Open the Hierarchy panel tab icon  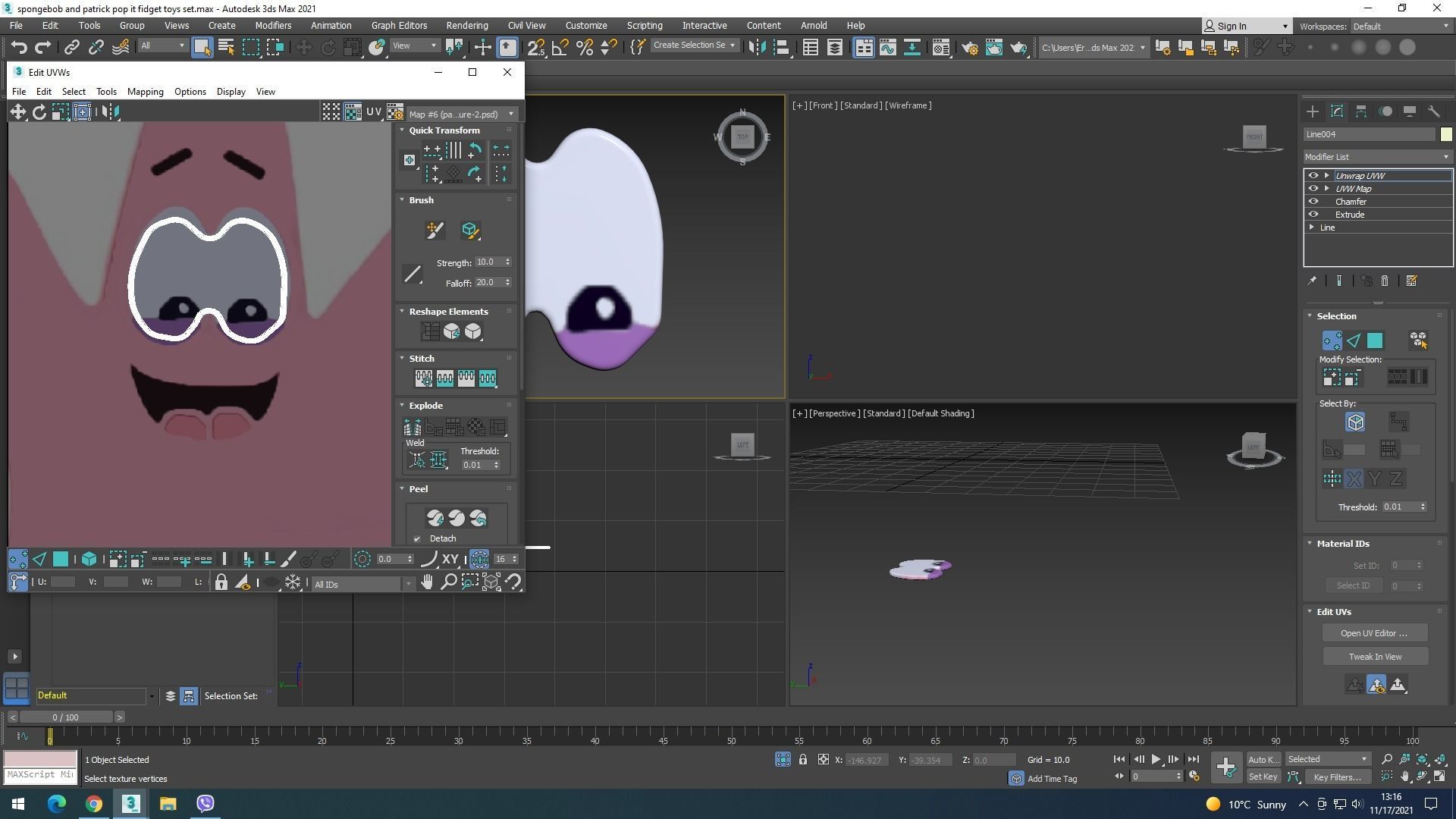click(1360, 111)
